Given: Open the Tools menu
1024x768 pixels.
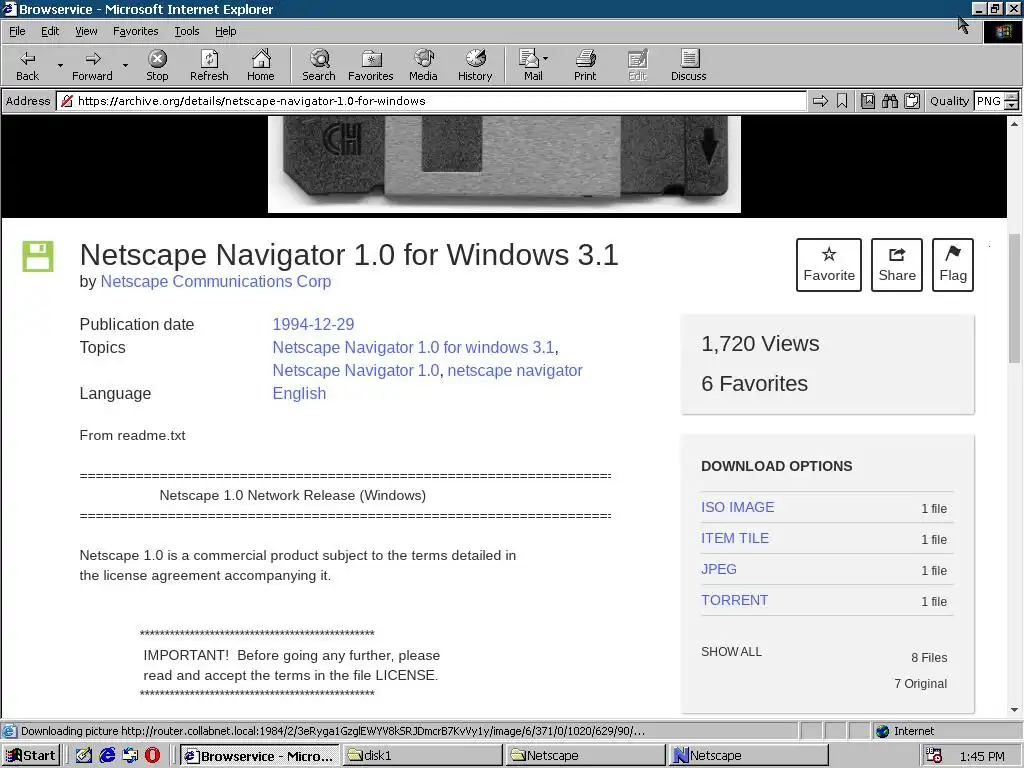Looking at the screenshot, I should [186, 31].
